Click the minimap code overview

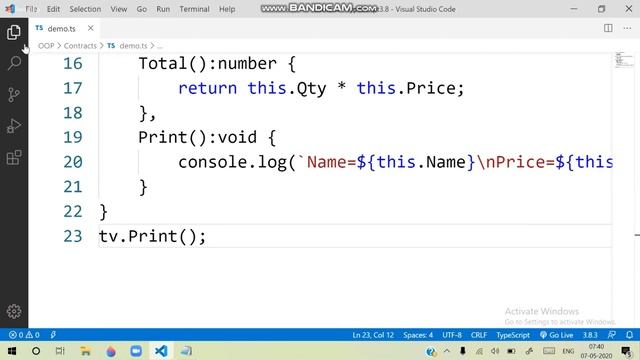[624, 60]
